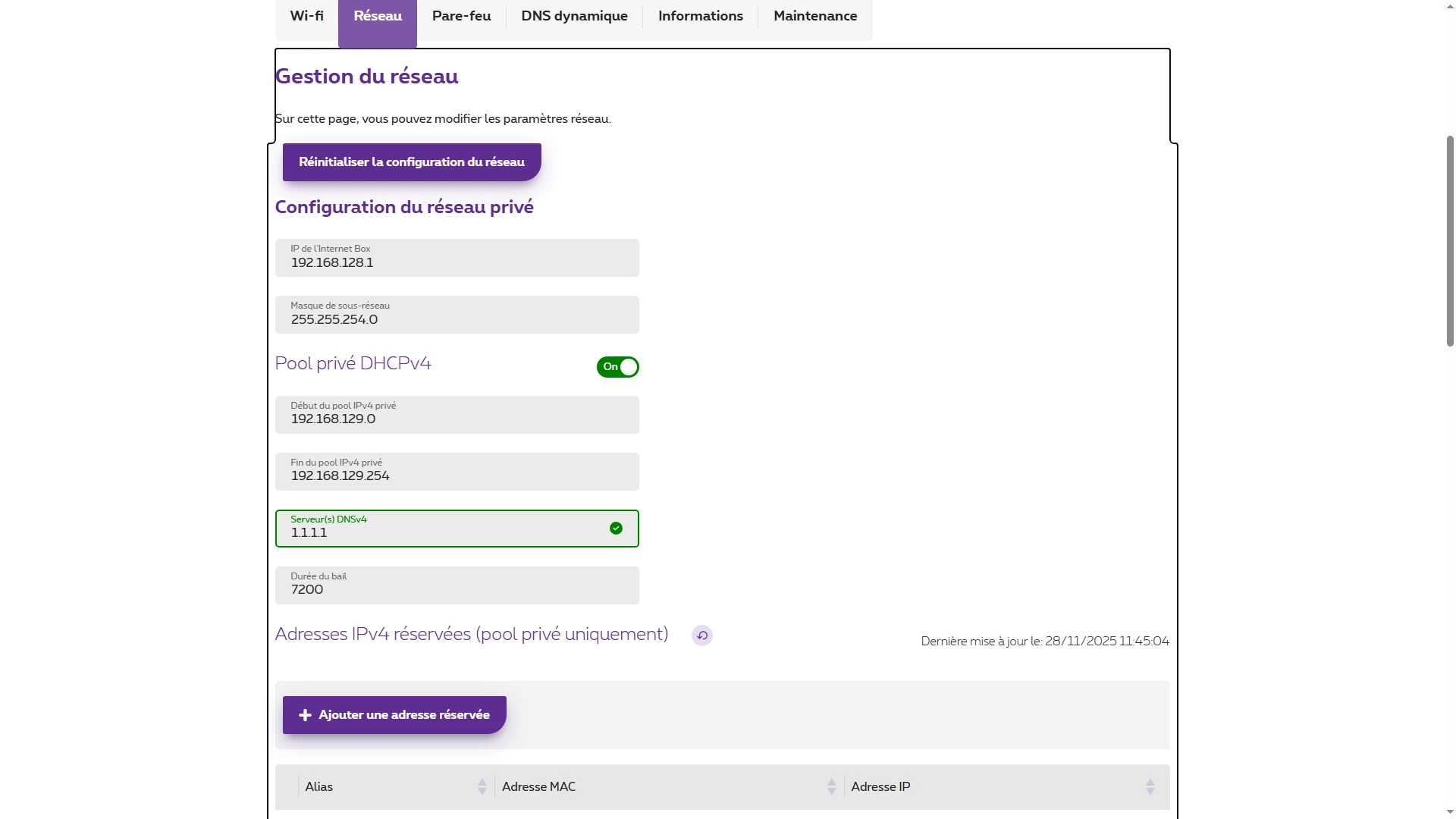Image resolution: width=1456 pixels, height=819 pixels.
Task: Switch to Pare-feu tab
Action: pyautogui.click(x=461, y=16)
